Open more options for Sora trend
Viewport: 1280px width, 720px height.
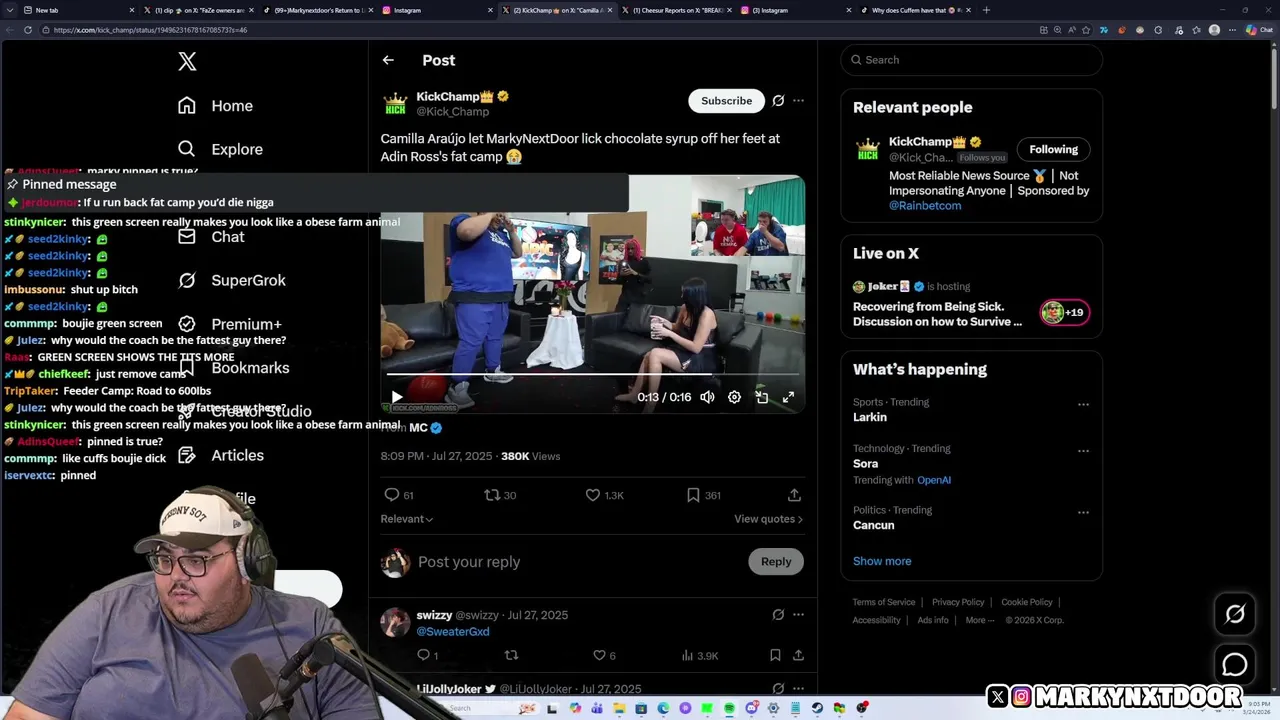(x=1083, y=451)
